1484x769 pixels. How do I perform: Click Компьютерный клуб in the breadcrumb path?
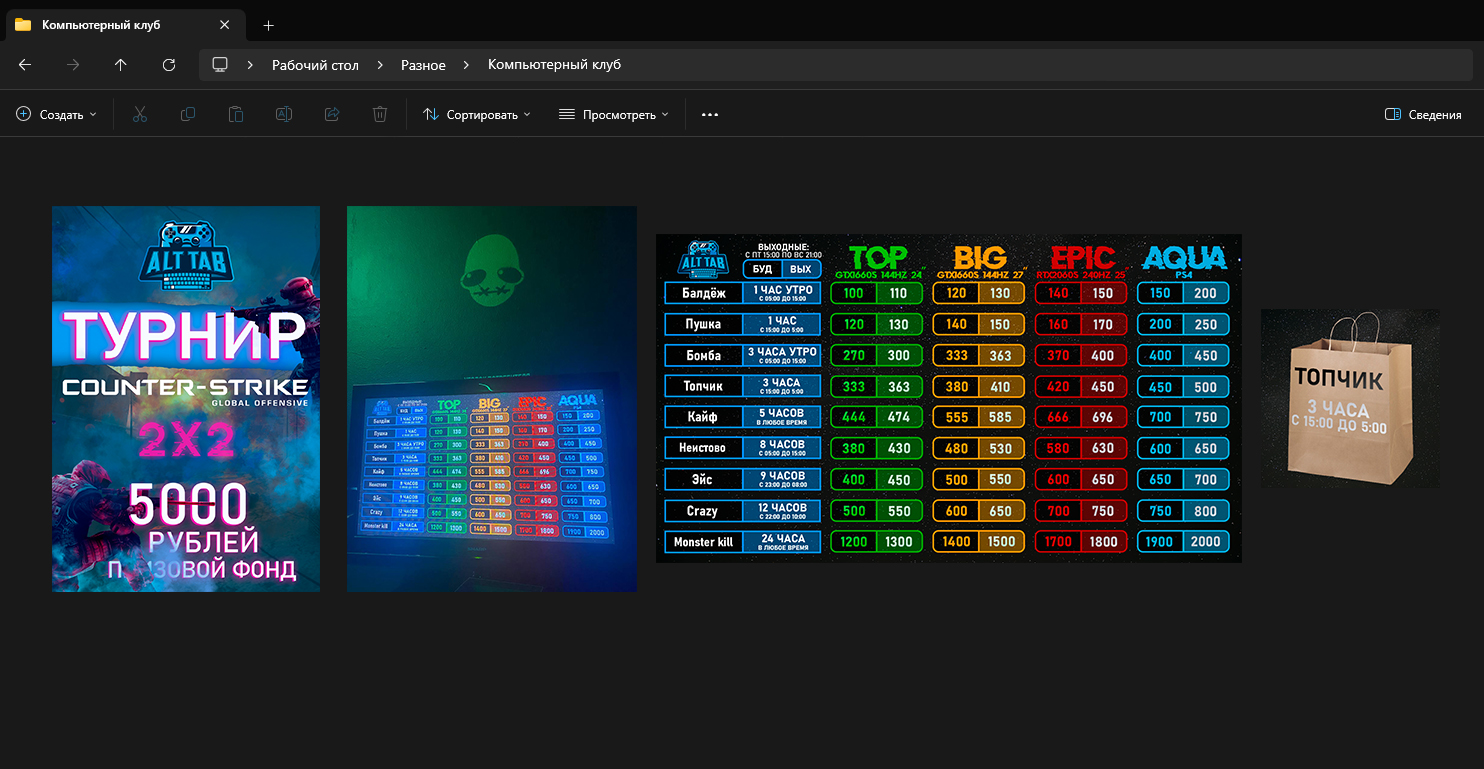554,65
